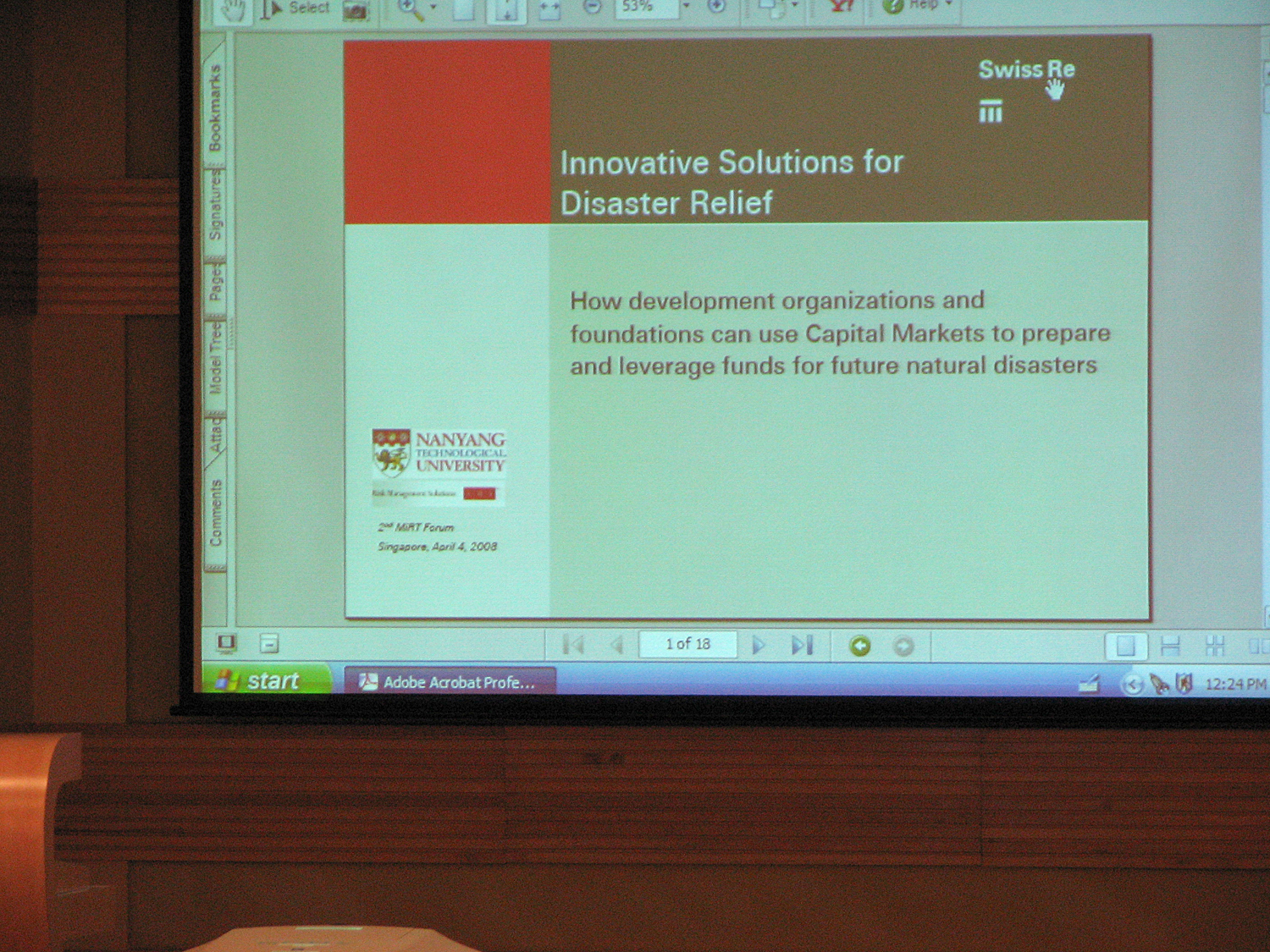
Task: Toggle Single Page layout view
Action: (x=1125, y=647)
